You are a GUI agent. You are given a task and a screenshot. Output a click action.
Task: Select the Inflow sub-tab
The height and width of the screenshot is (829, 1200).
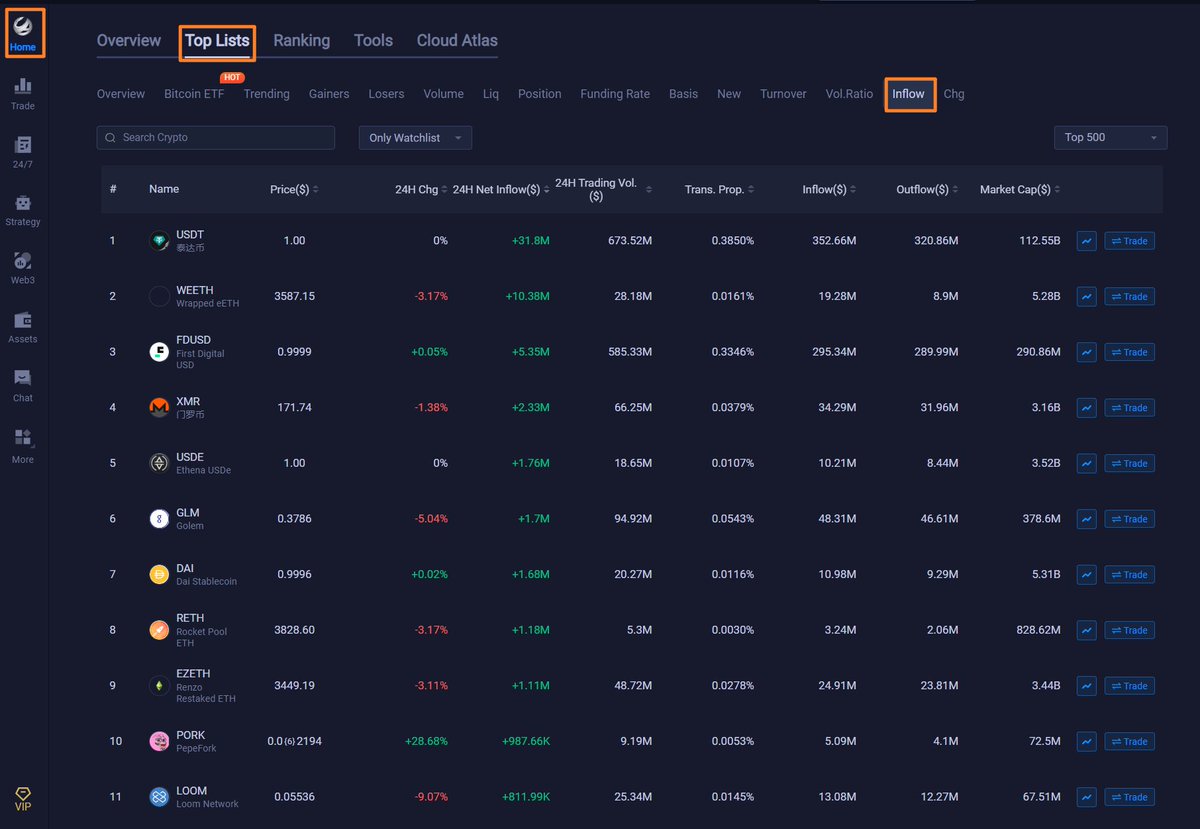[x=909, y=94]
